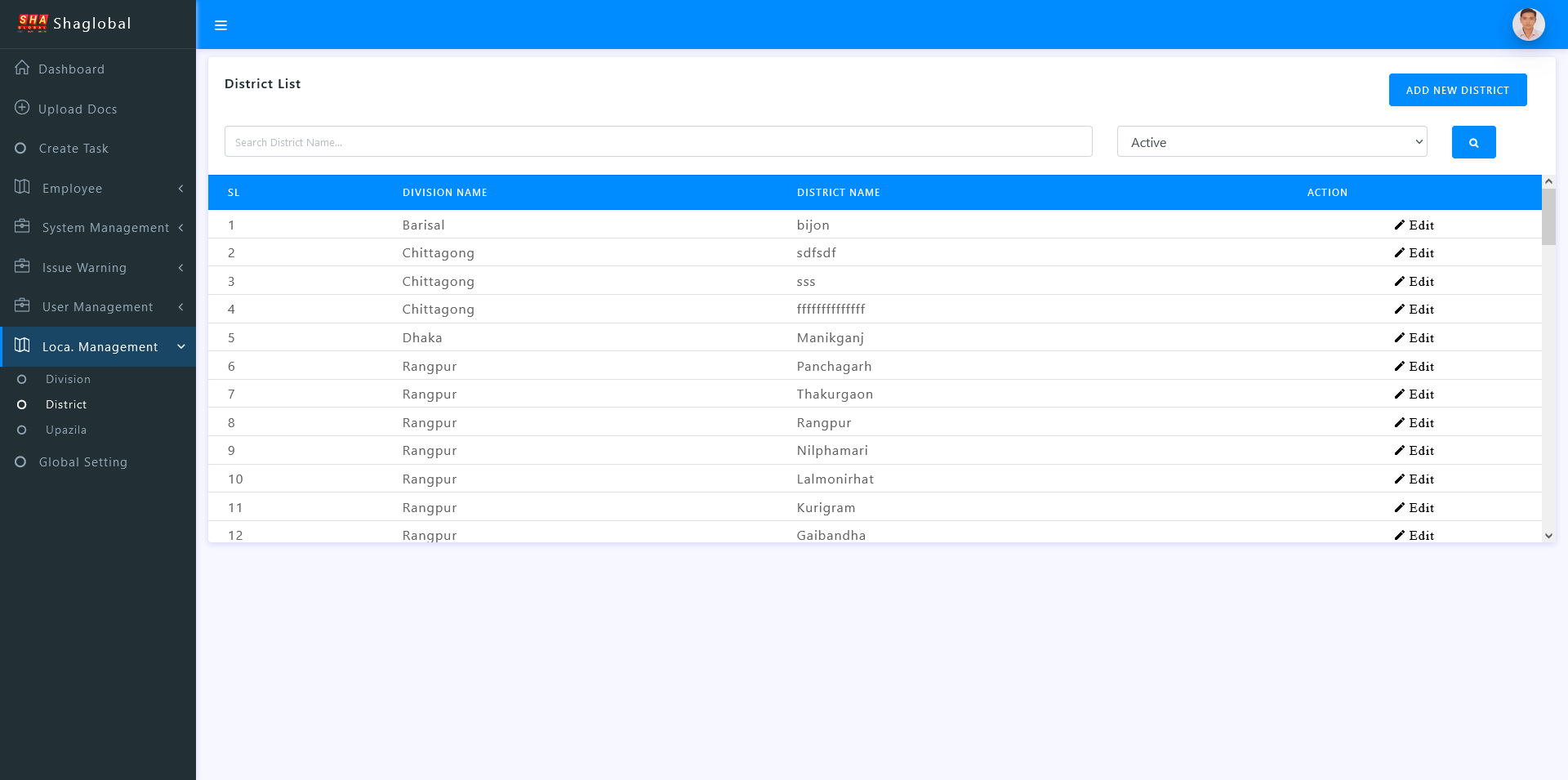Click the table scrollbar down arrow

(1548, 536)
